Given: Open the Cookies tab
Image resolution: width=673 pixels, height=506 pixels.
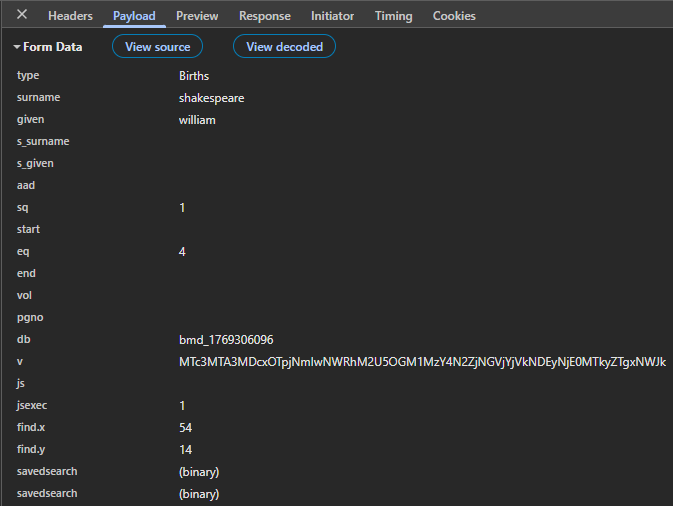Looking at the screenshot, I should pos(454,16).
